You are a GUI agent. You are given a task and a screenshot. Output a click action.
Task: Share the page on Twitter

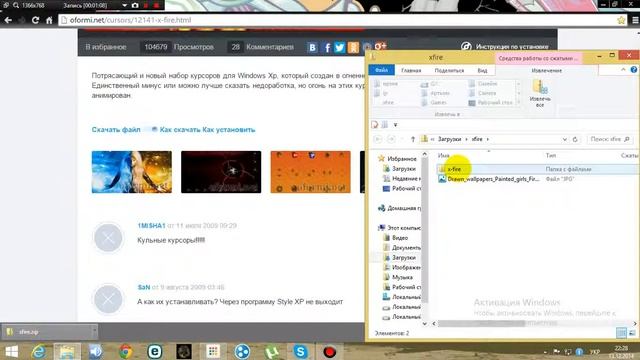(x=340, y=47)
